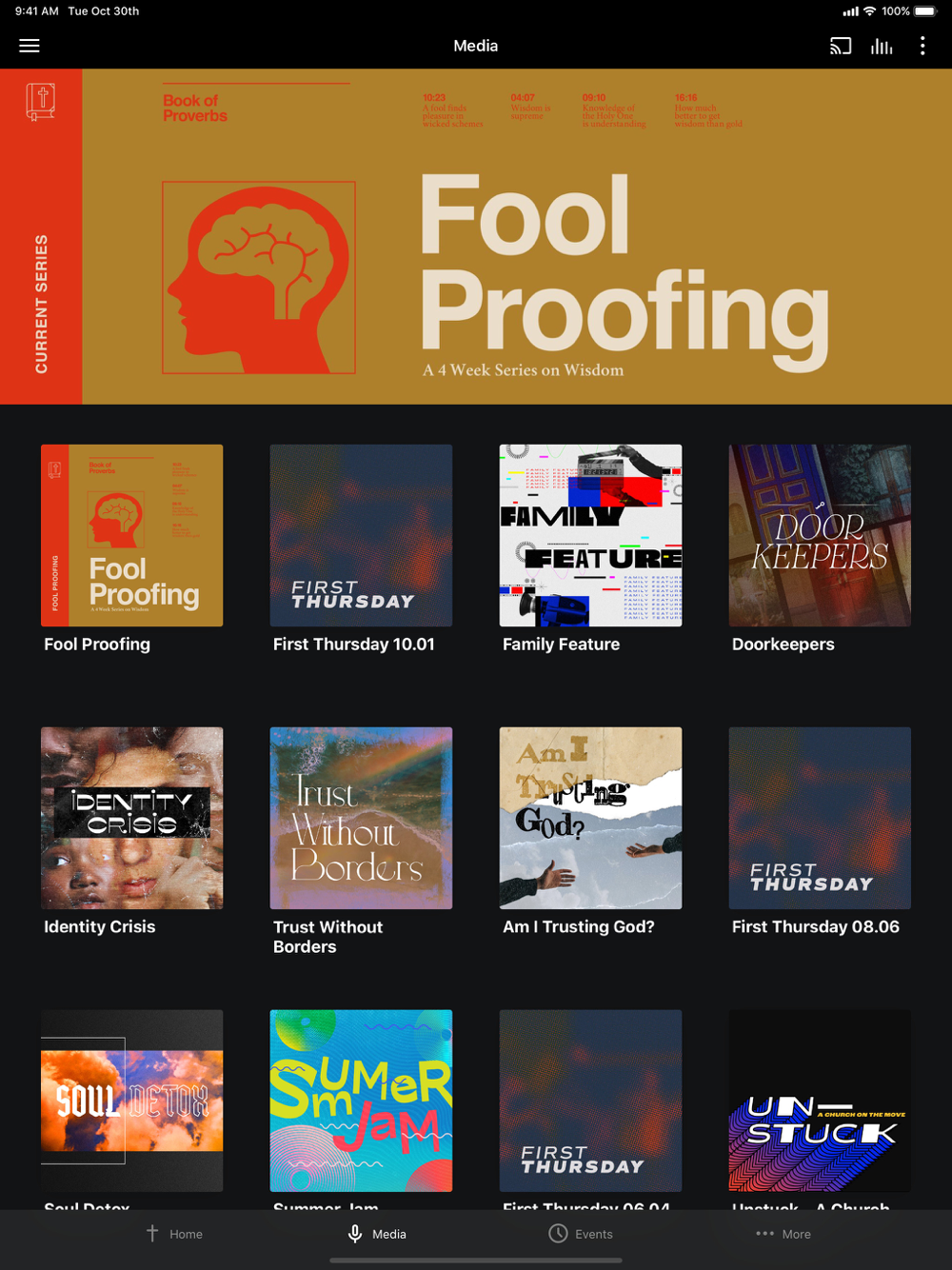Open the Trust Without Borders artwork
The height and width of the screenshot is (1270, 952).
(x=361, y=818)
